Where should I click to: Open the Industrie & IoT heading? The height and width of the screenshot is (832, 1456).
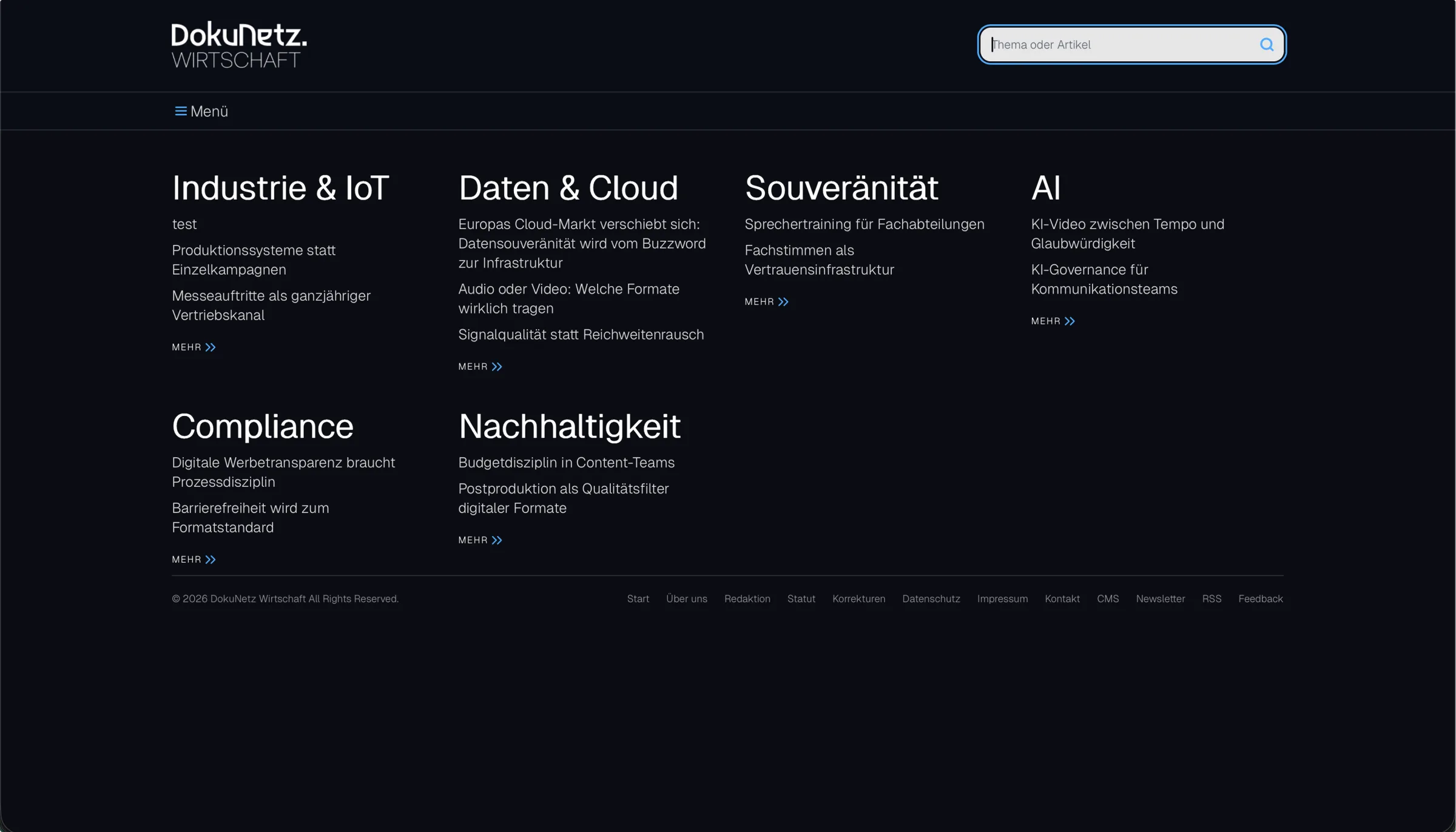point(280,187)
